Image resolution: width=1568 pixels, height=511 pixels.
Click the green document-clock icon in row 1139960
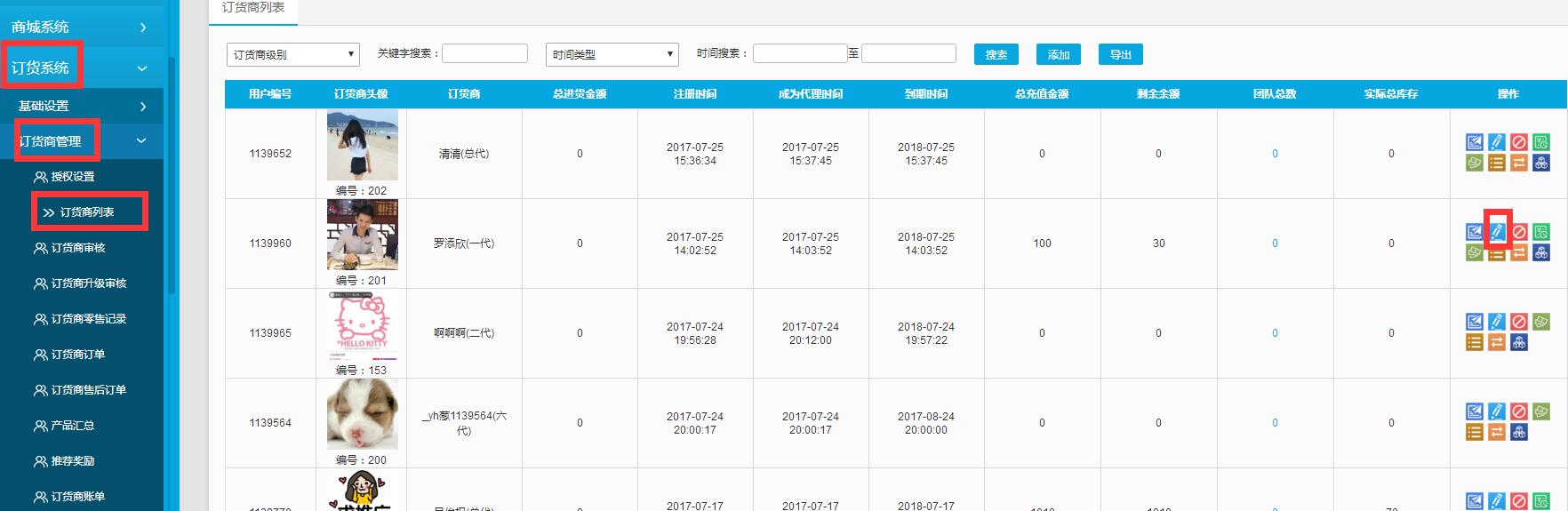1541,232
